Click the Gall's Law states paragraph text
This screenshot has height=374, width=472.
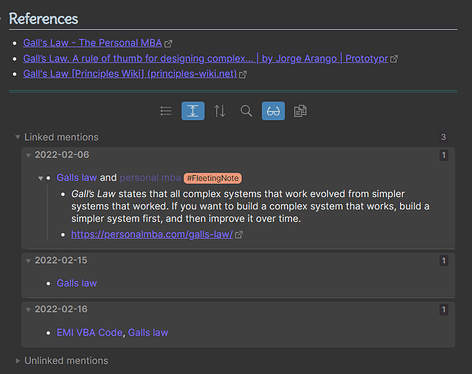(x=250, y=206)
